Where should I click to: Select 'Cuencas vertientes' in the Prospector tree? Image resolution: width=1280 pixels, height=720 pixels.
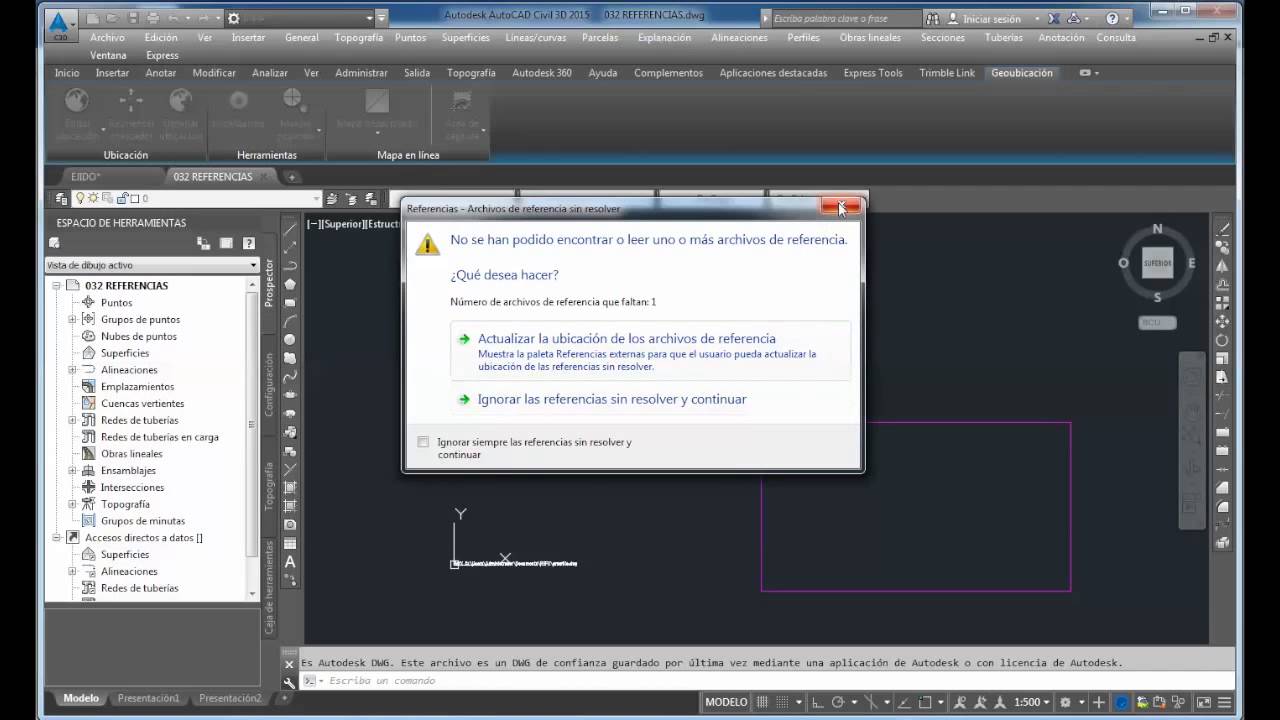pos(142,404)
